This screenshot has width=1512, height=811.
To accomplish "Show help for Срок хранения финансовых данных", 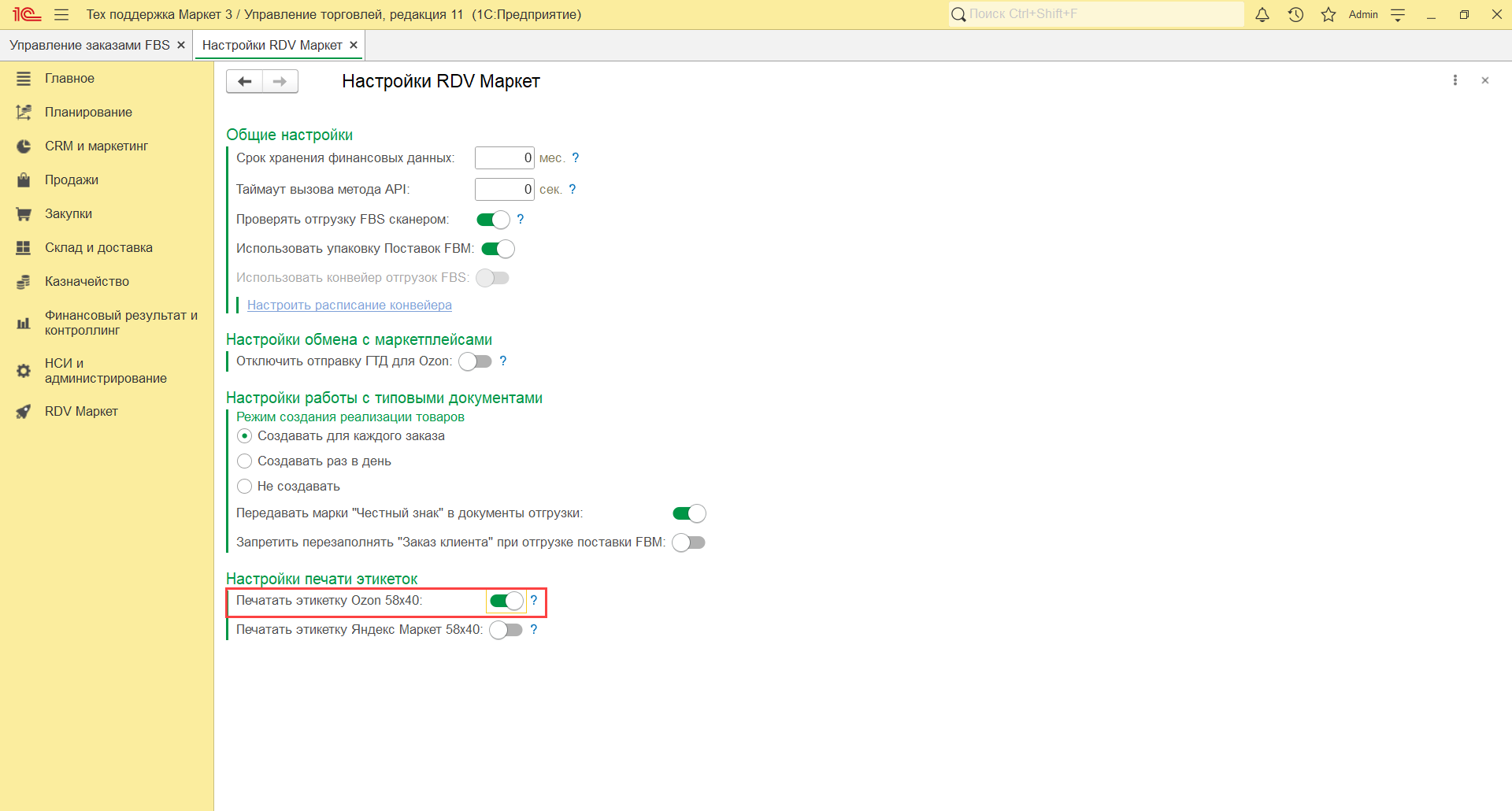I will click(x=576, y=157).
